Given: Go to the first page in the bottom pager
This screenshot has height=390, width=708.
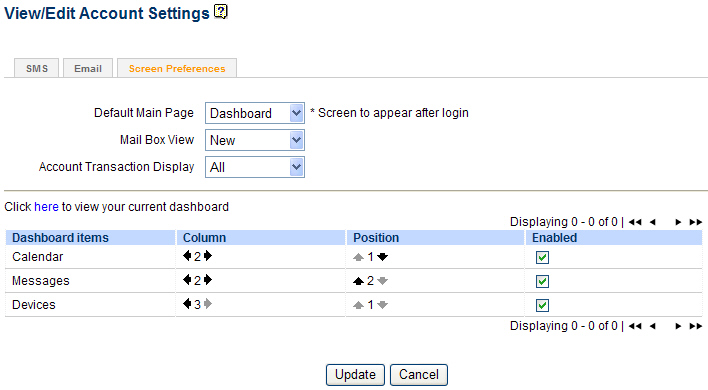Looking at the screenshot, I should tap(635, 326).
